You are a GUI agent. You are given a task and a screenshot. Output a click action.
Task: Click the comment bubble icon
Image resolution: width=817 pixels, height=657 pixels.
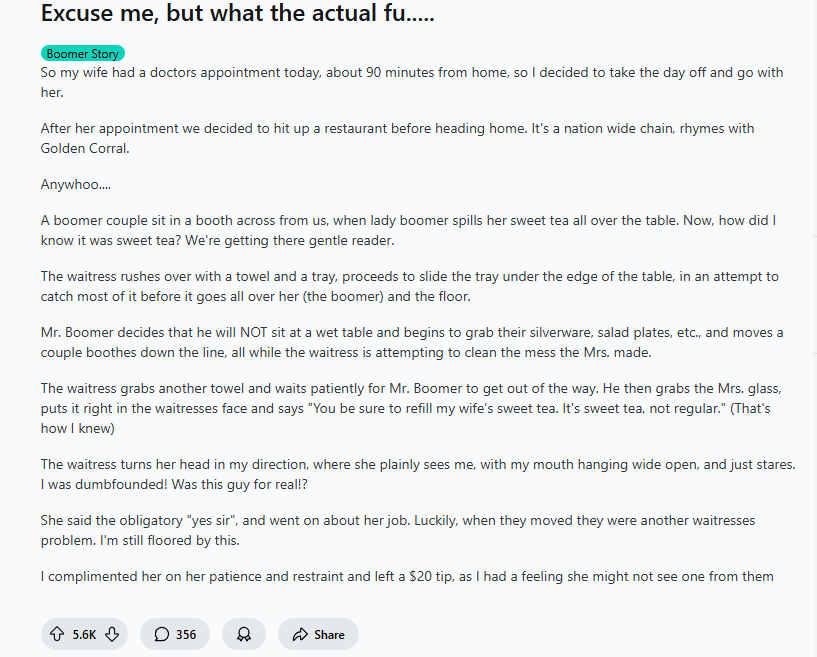click(161, 634)
